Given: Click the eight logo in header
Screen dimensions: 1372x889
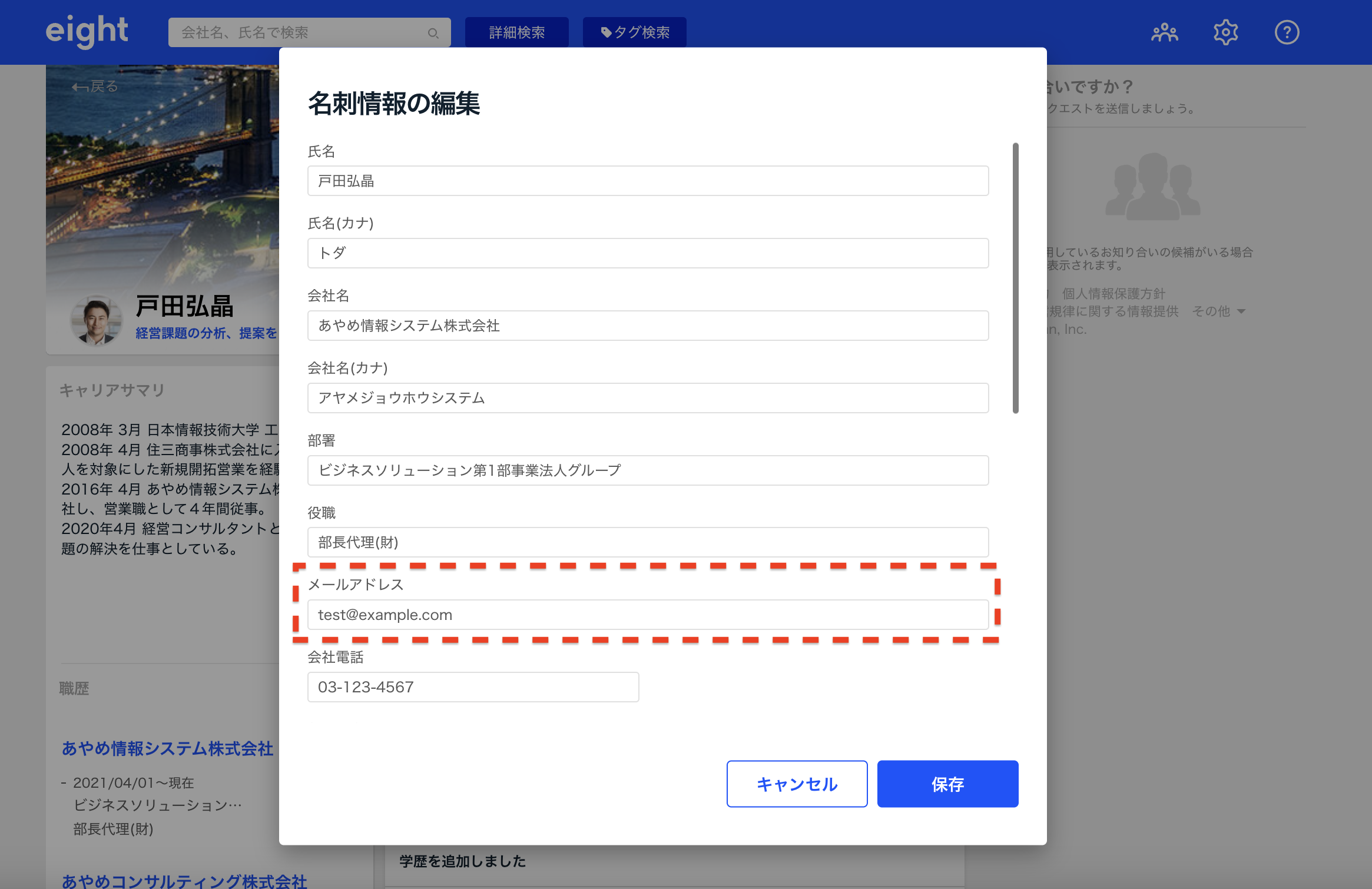Looking at the screenshot, I should coord(87,31).
